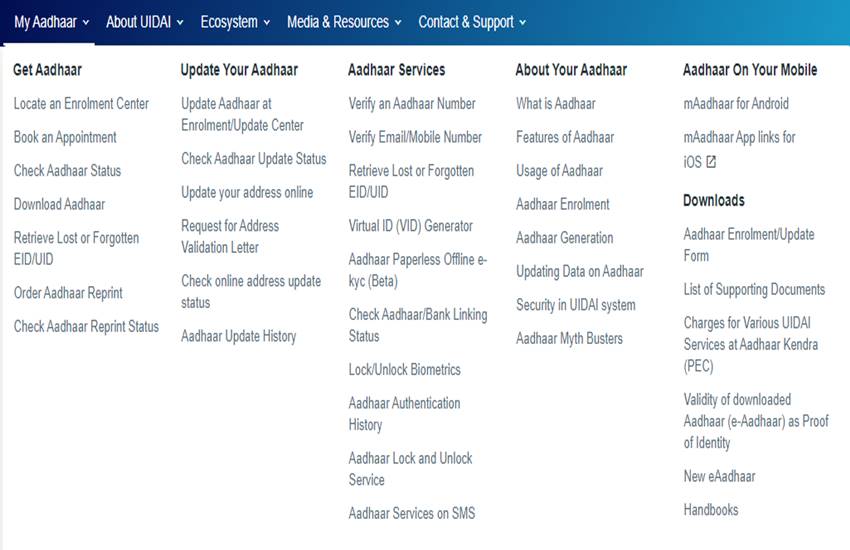
Task: Select Download Aadhaar link
Action: point(59,204)
